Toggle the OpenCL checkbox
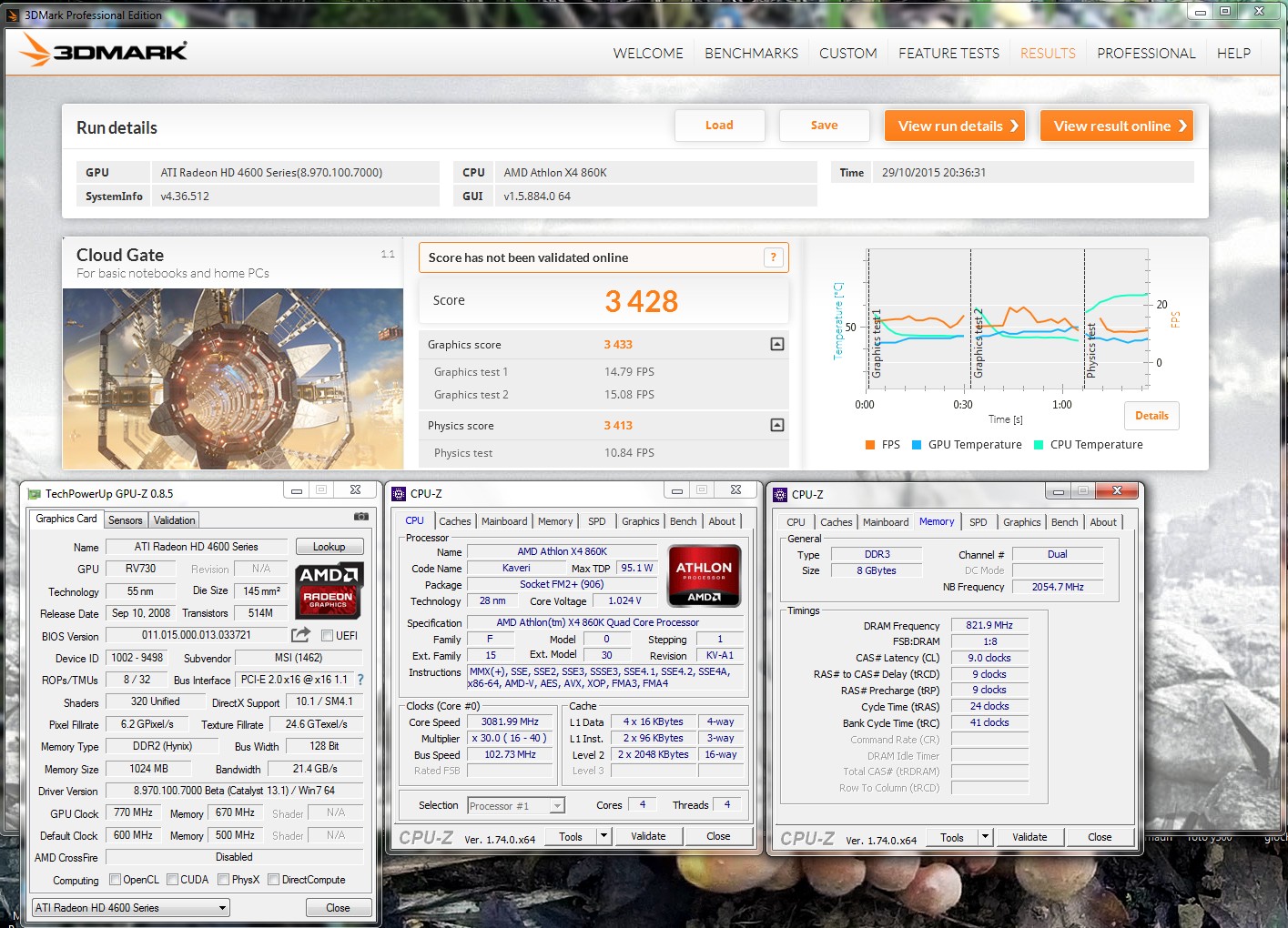This screenshot has height=928, width=1288. tap(115, 880)
